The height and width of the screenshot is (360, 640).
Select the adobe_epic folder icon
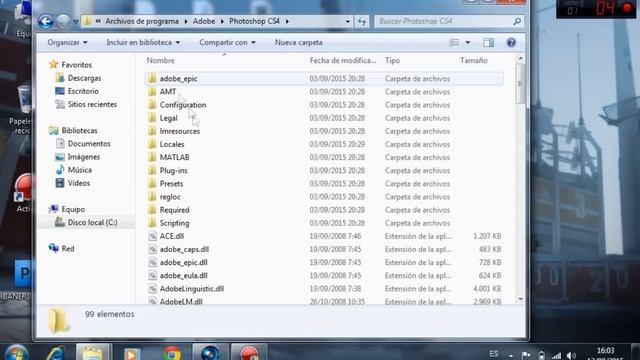[x=152, y=78]
